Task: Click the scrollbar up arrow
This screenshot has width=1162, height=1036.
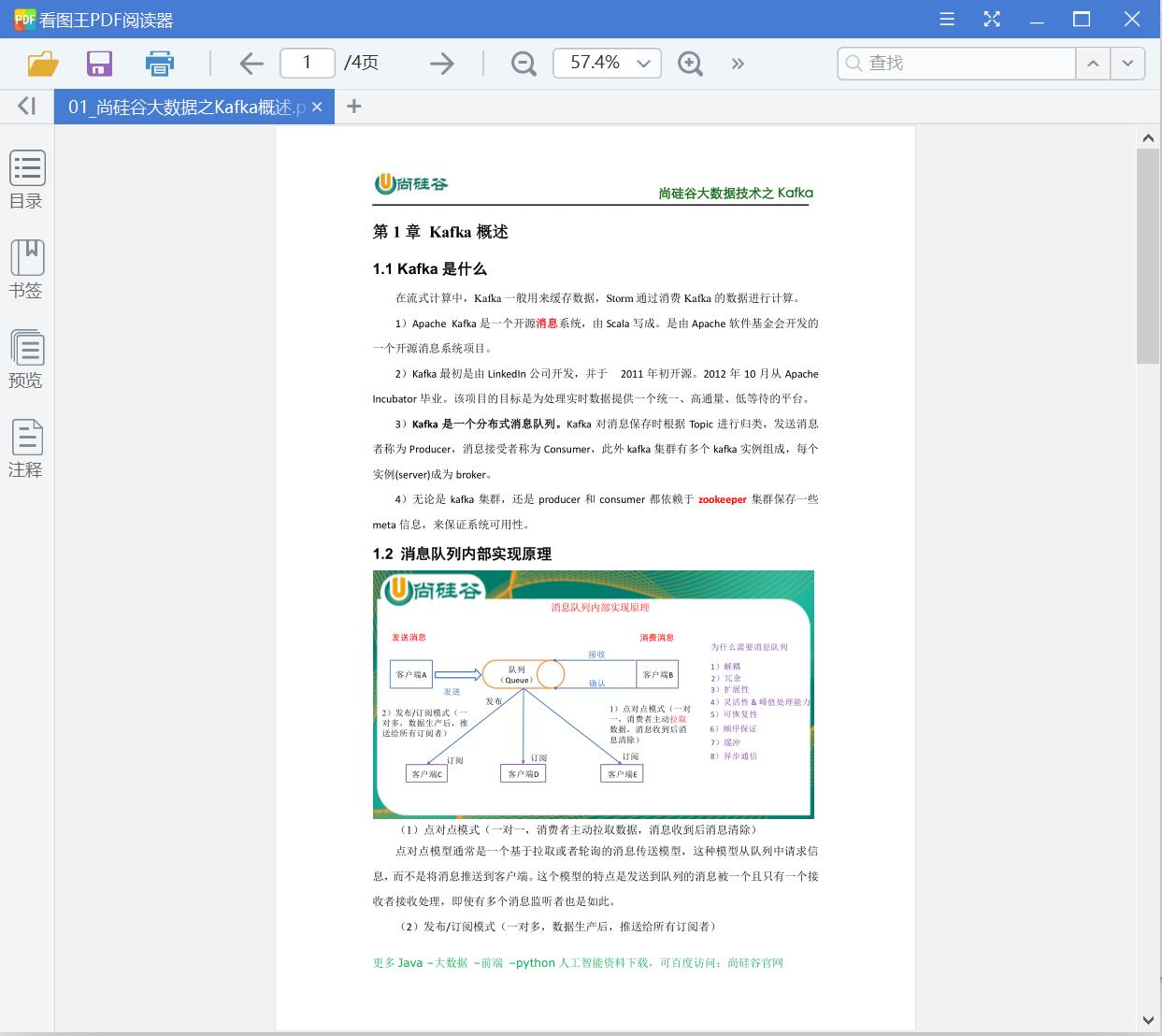Action: (x=1148, y=138)
